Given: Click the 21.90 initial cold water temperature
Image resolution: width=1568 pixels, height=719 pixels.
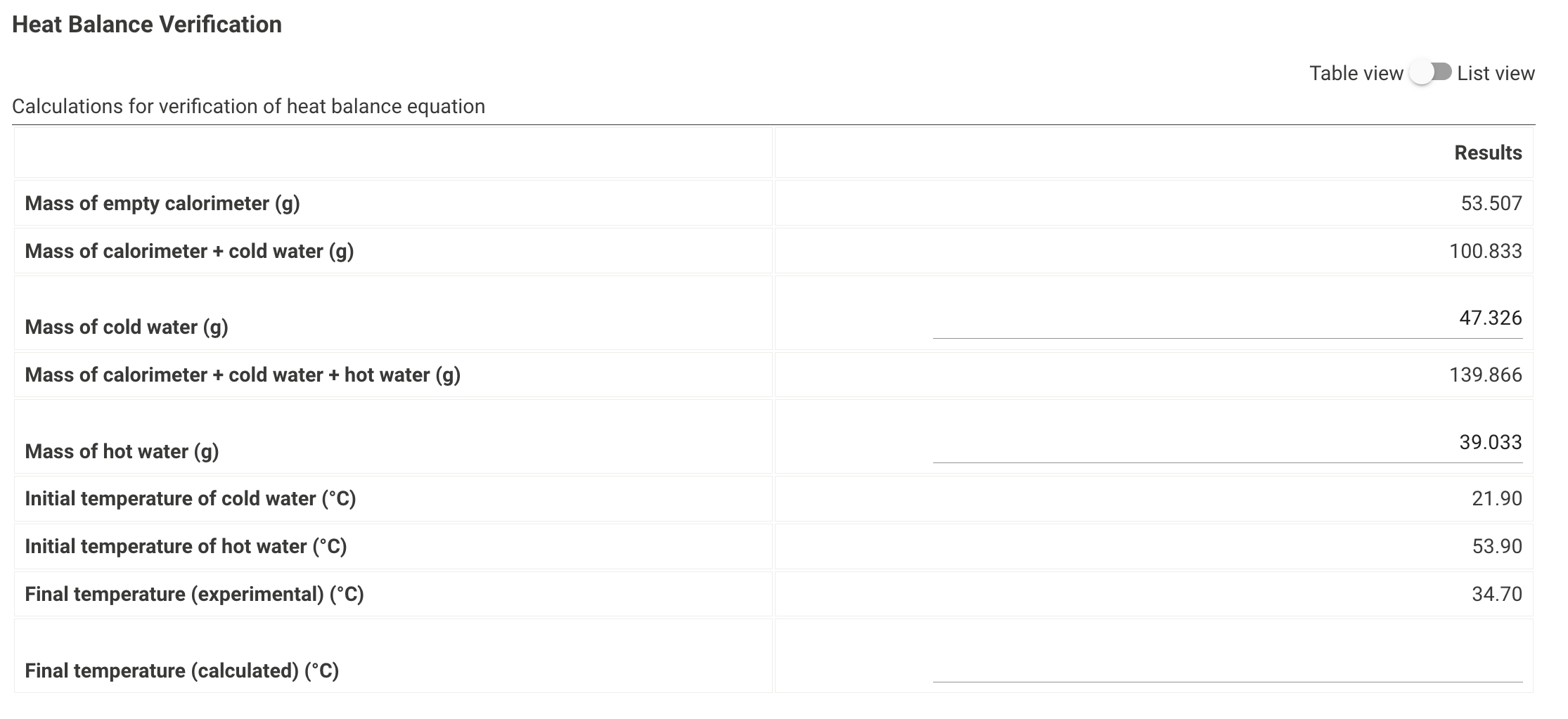Looking at the screenshot, I should pos(1498,498).
